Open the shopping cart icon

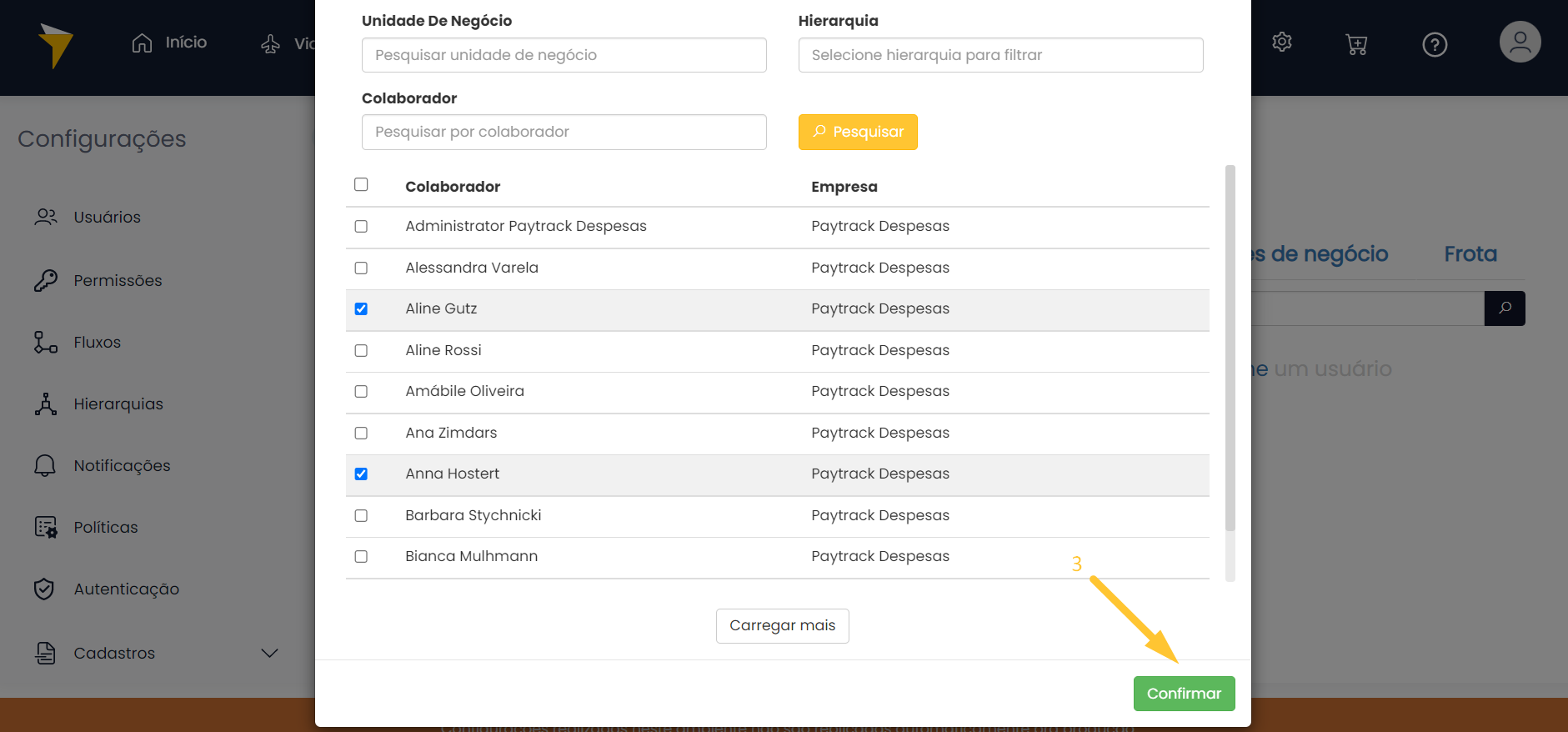[x=1356, y=44]
